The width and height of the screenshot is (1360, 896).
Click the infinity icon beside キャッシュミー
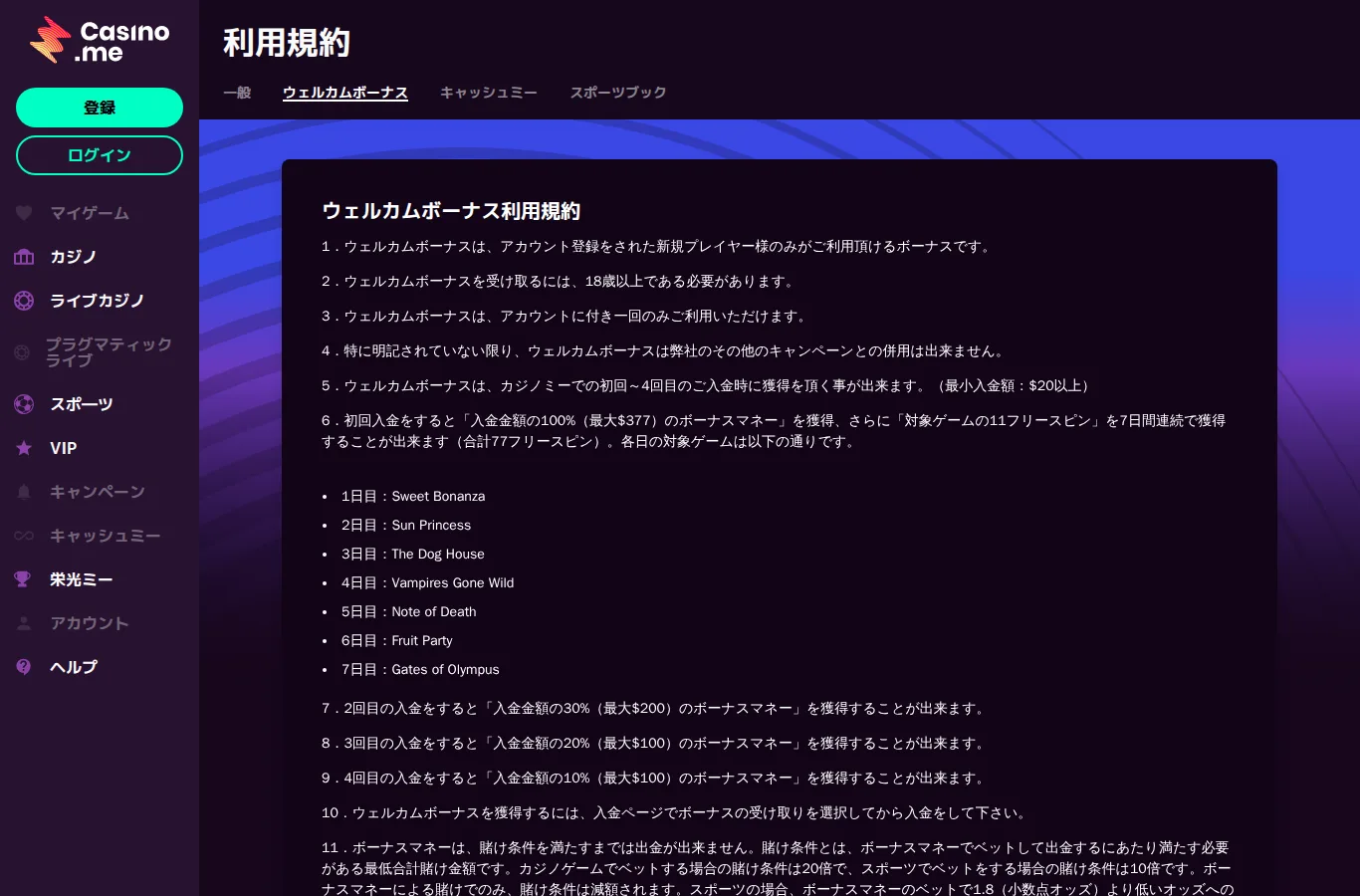(x=24, y=536)
